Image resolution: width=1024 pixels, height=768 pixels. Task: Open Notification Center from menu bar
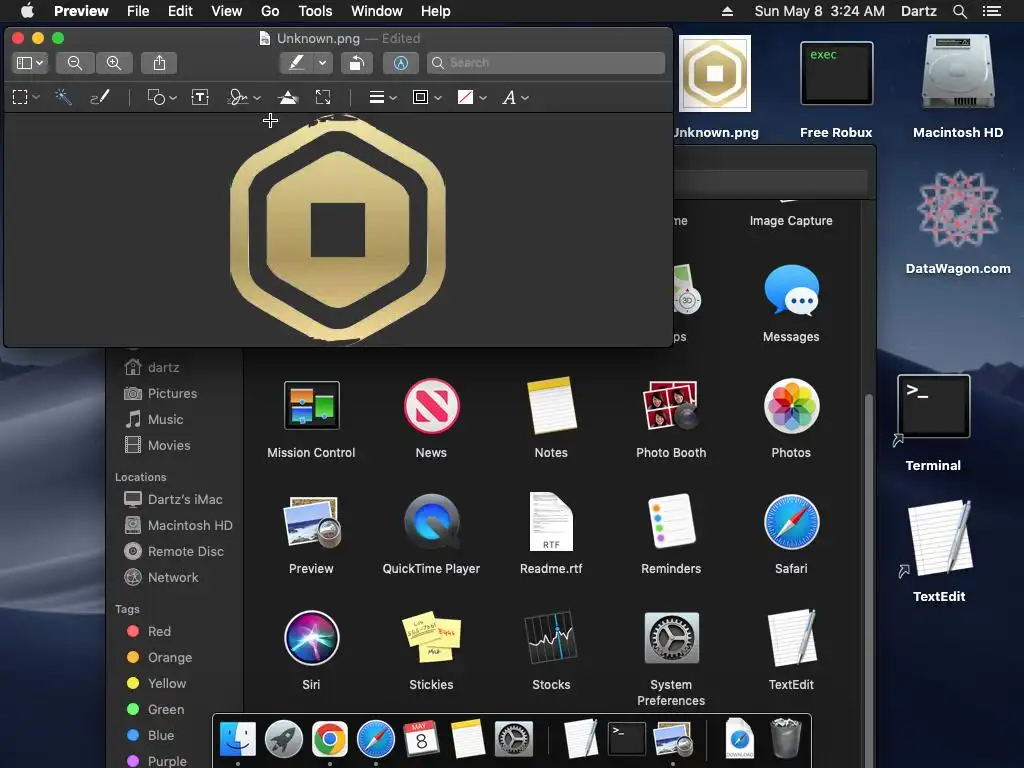tap(992, 11)
